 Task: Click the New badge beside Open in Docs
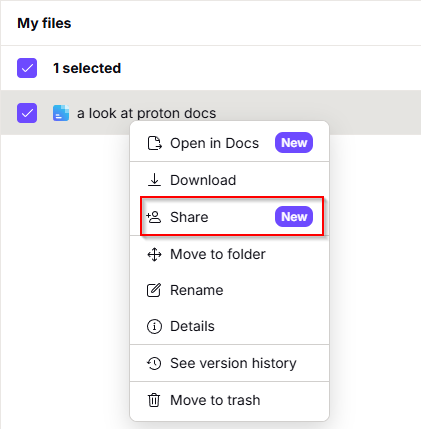[294, 143]
